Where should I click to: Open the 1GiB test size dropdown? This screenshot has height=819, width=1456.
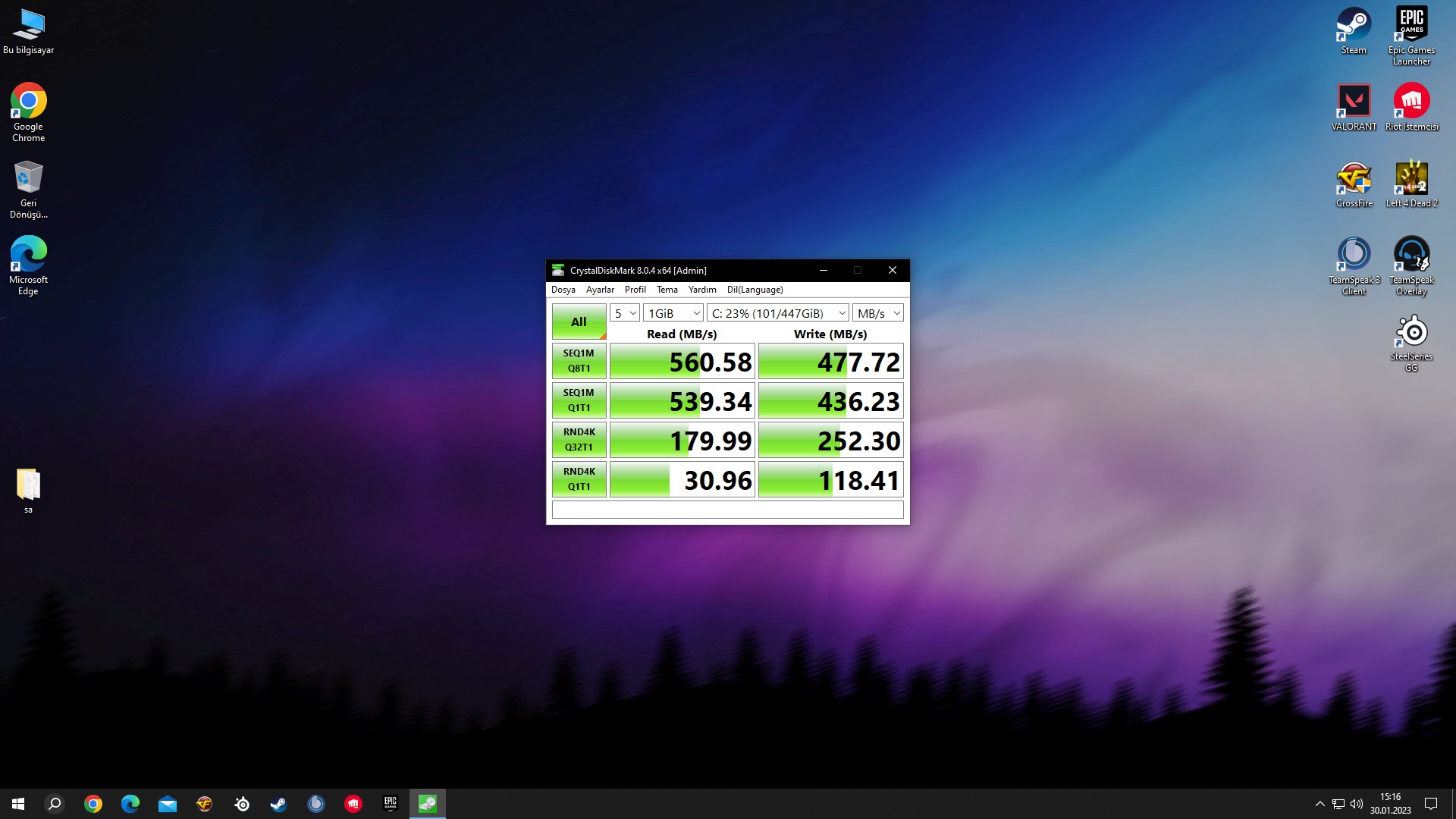pos(673,313)
